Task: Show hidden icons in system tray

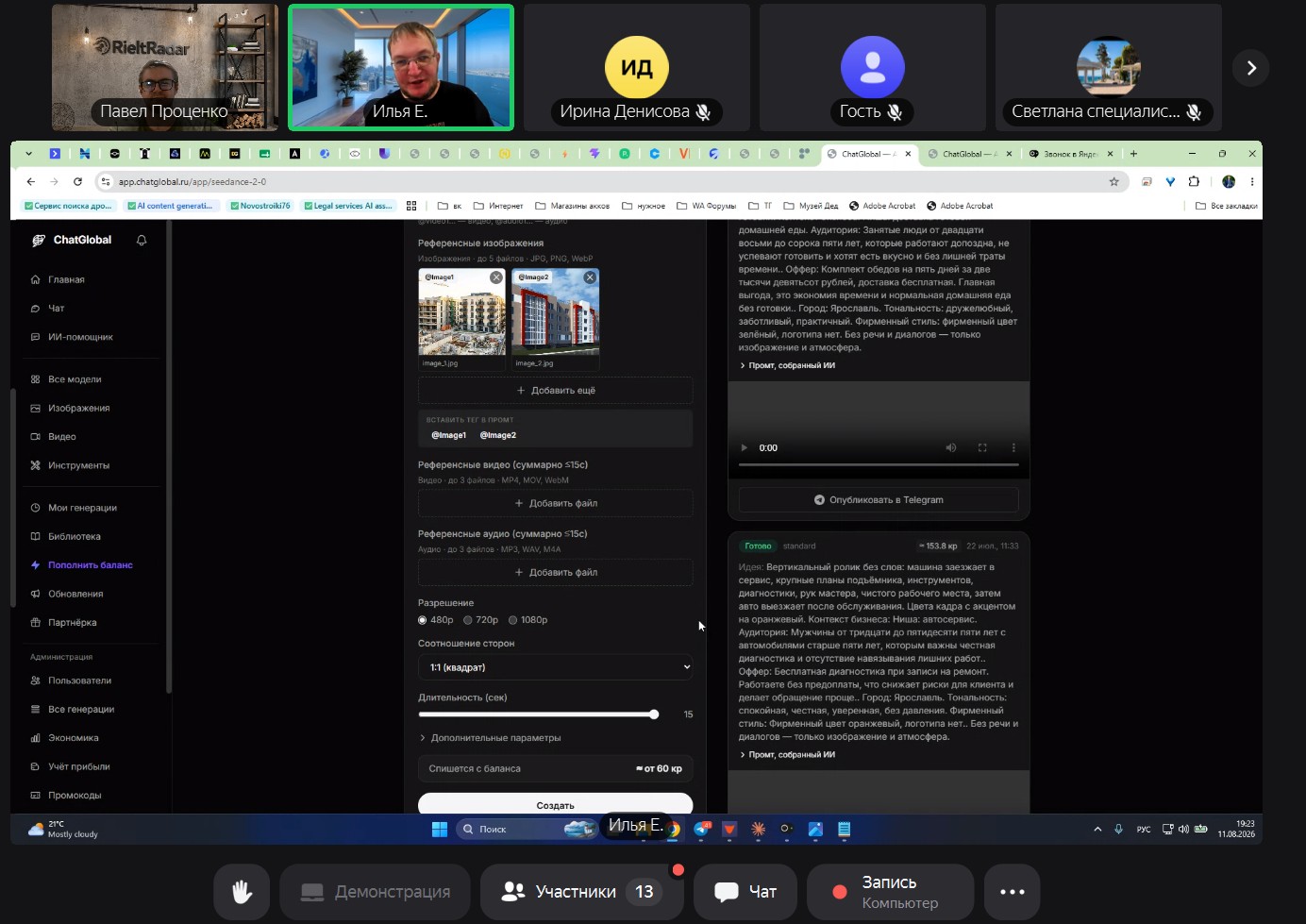Action: pos(1097,830)
